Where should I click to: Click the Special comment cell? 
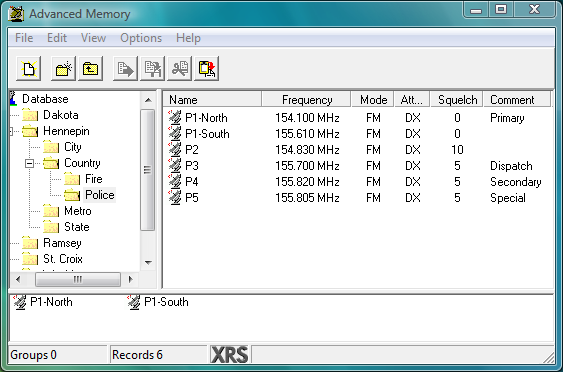tap(508, 198)
